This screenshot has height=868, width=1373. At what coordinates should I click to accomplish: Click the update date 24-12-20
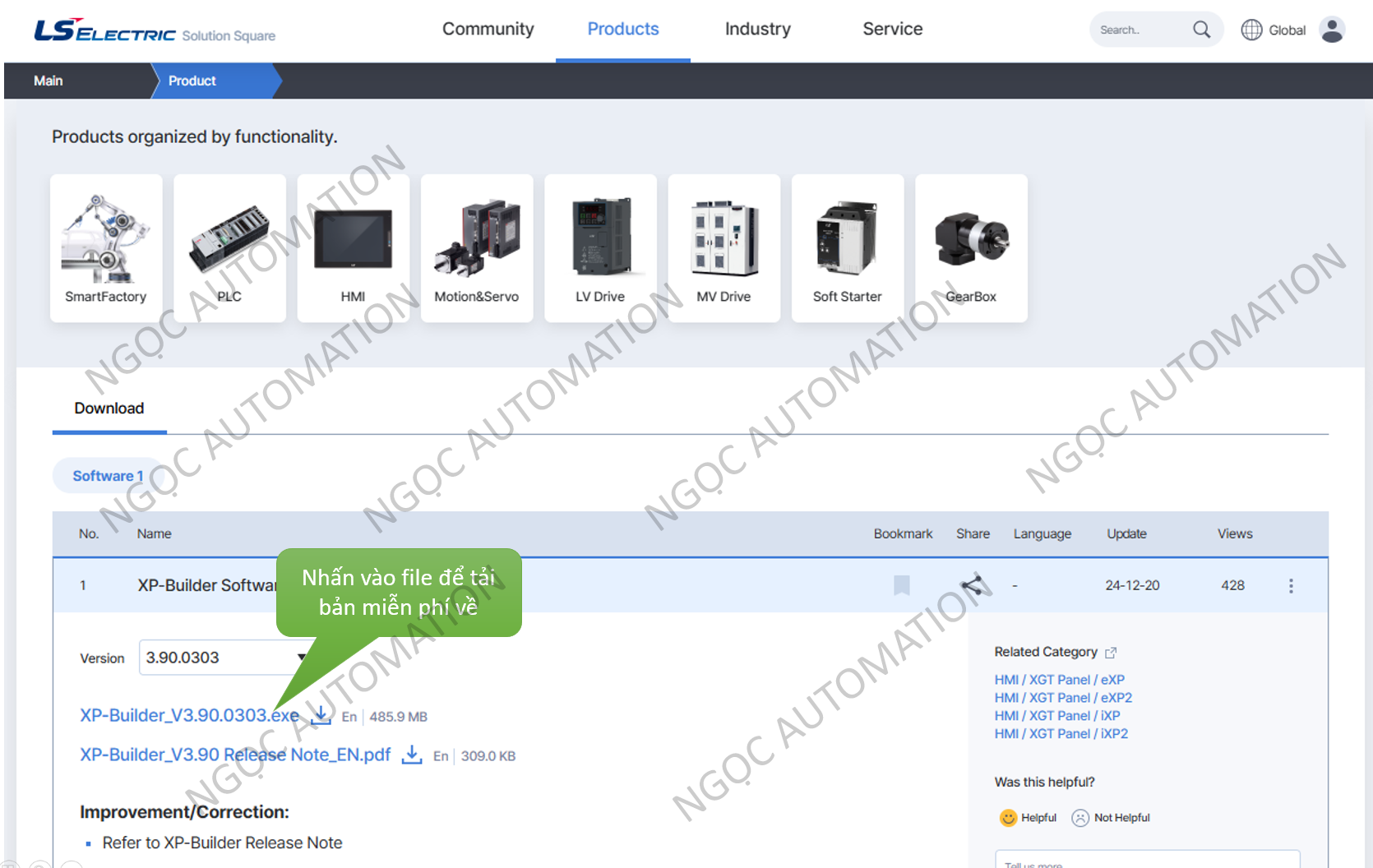(x=1132, y=585)
